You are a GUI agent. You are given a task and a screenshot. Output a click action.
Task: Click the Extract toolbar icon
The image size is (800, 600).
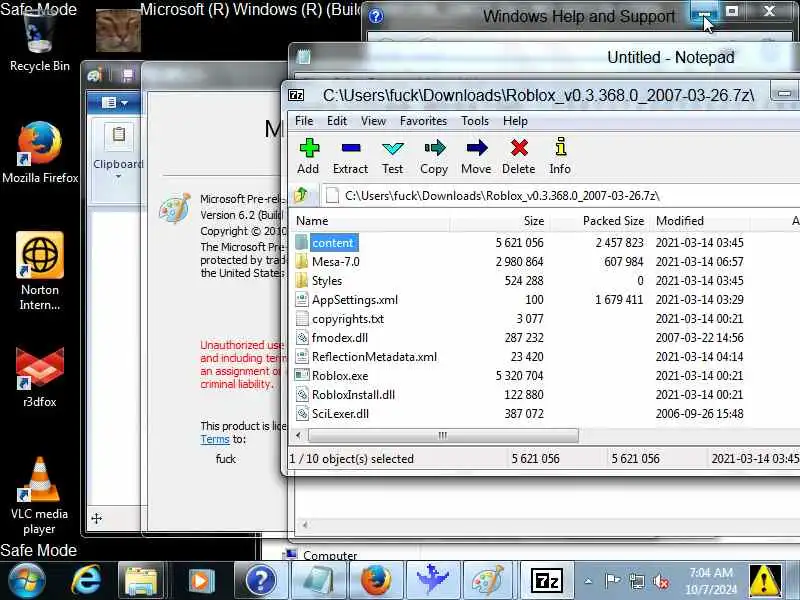[x=350, y=156]
